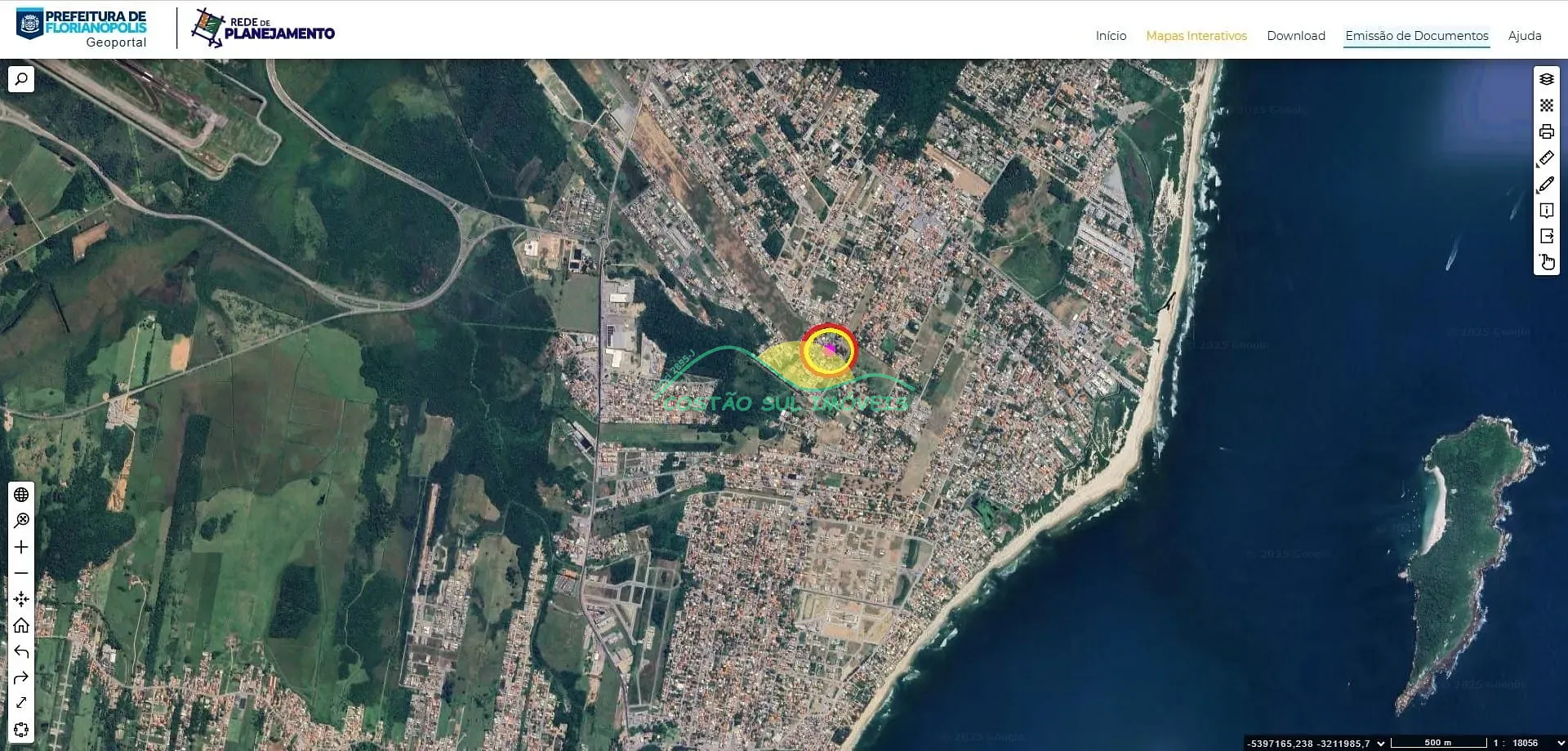Select the bounding box selection tool
Viewport: 1568px width, 751px height.
tap(21, 729)
